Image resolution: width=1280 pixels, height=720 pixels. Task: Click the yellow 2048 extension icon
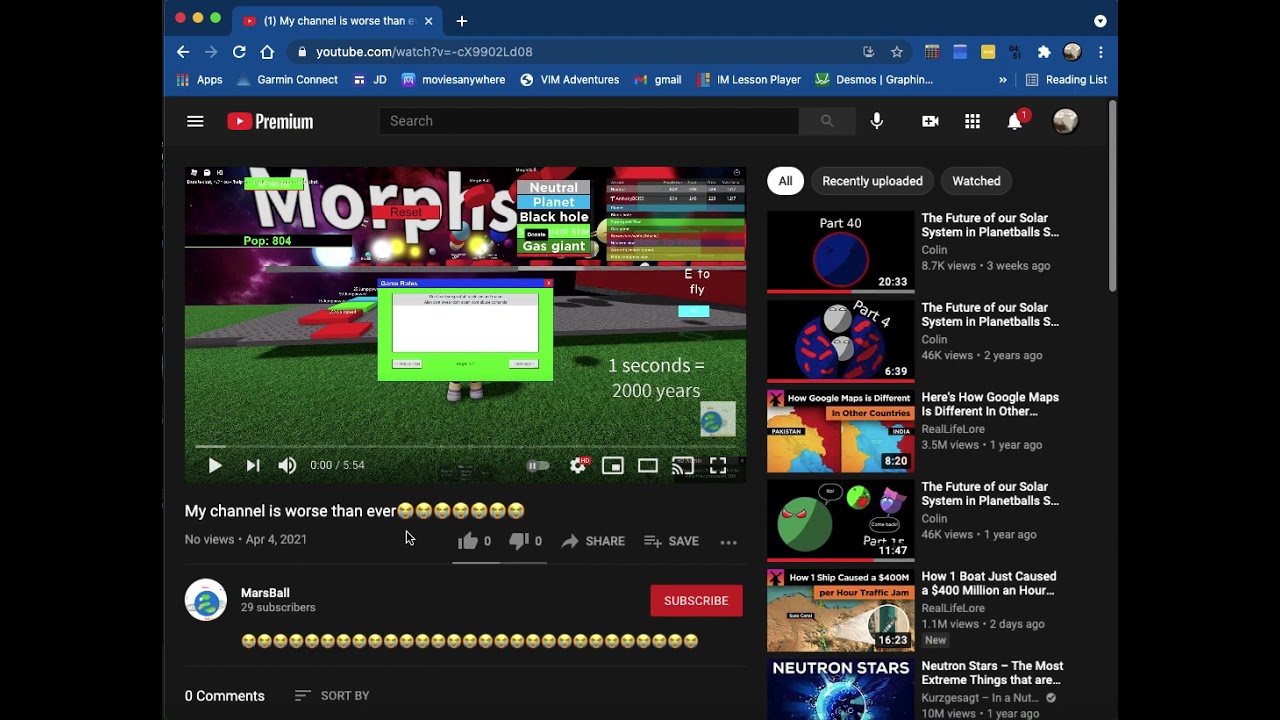pyautogui.click(x=988, y=52)
